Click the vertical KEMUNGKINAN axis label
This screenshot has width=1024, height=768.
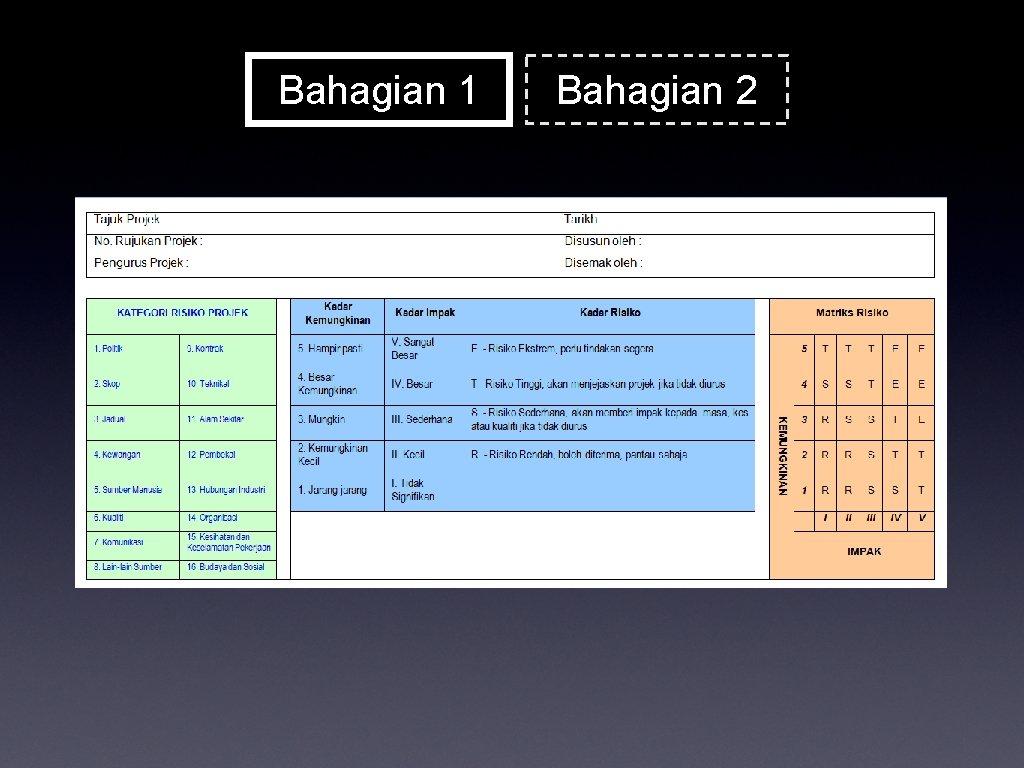point(782,456)
